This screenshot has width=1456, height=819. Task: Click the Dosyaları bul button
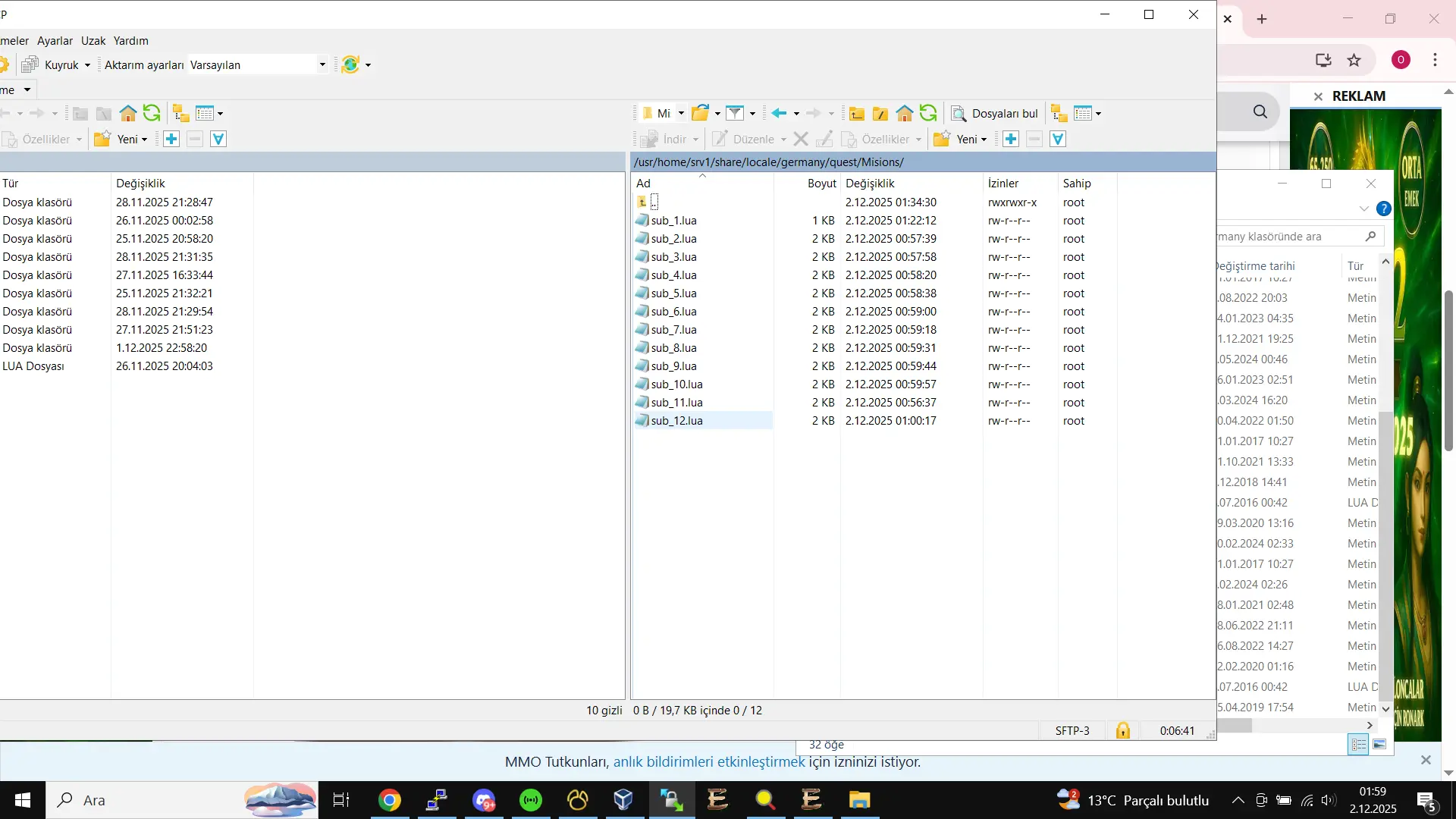click(995, 114)
